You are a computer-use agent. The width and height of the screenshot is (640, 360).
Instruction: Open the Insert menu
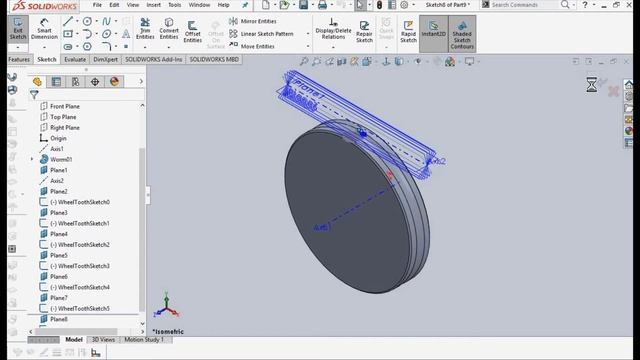coord(153,5)
